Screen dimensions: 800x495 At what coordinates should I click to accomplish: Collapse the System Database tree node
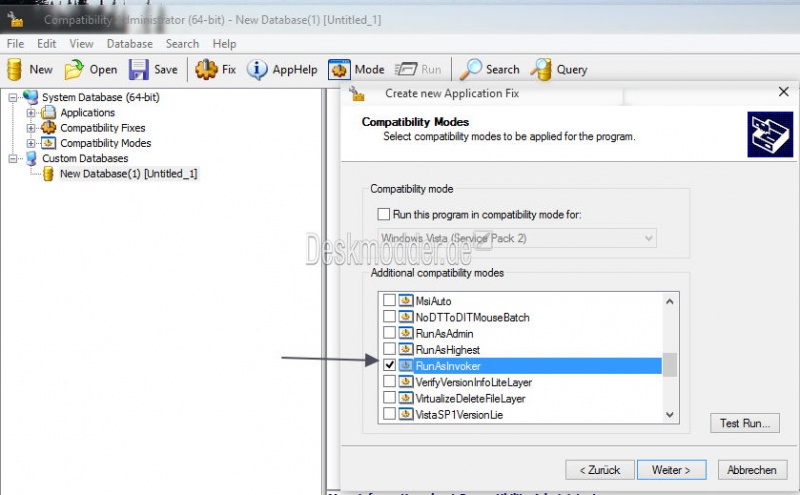(13, 97)
